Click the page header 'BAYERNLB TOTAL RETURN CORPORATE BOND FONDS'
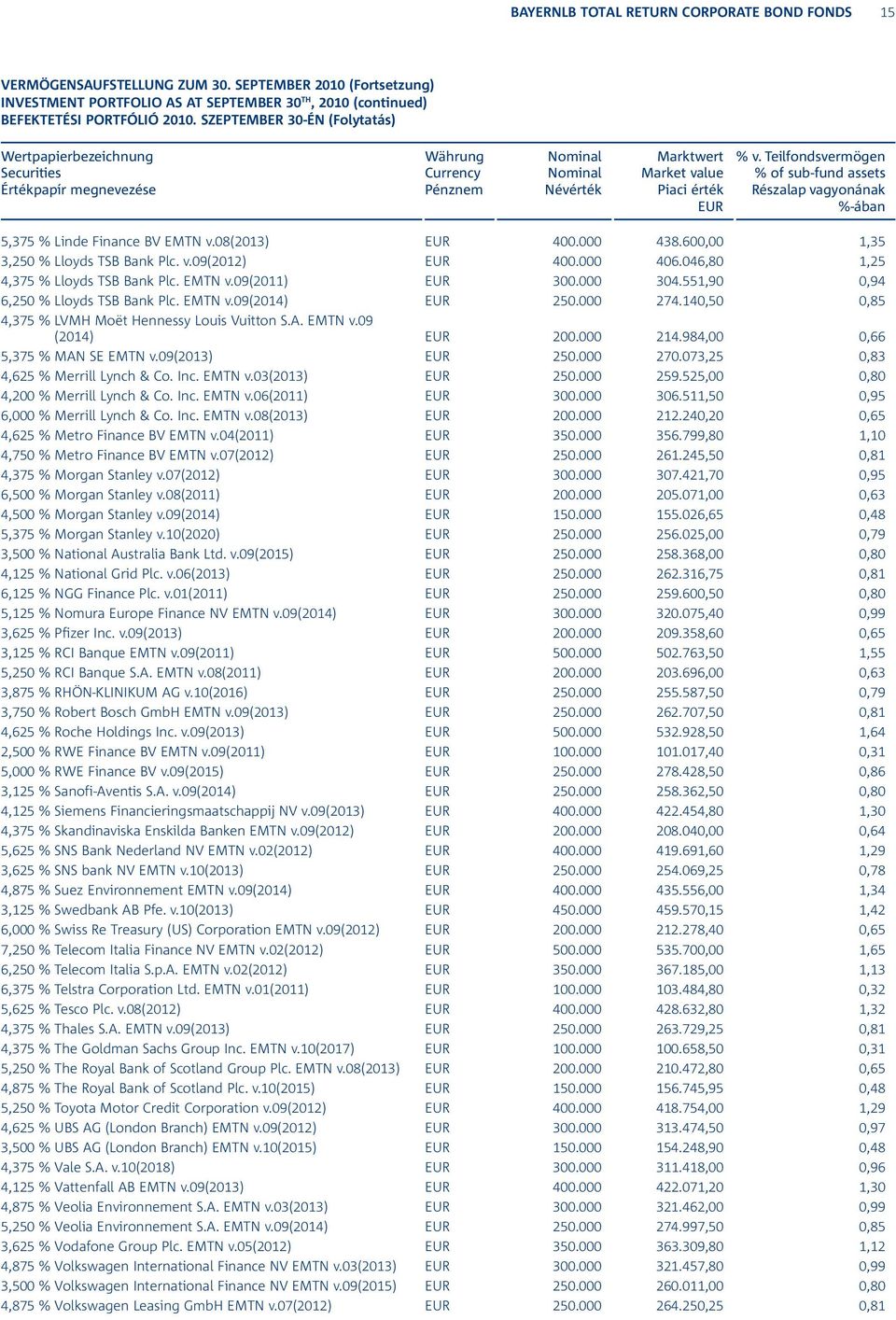896x1320 pixels. point(681,12)
